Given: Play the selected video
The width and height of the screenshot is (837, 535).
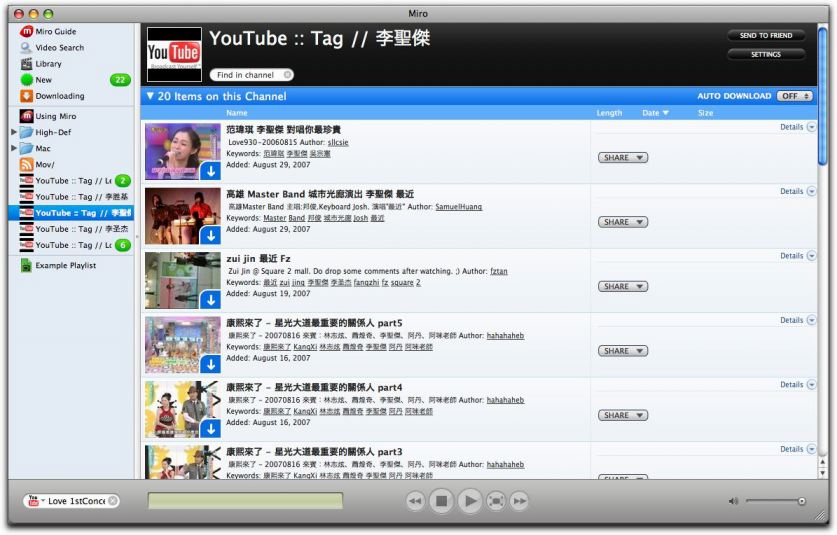Looking at the screenshot, I should click(470, 501).
